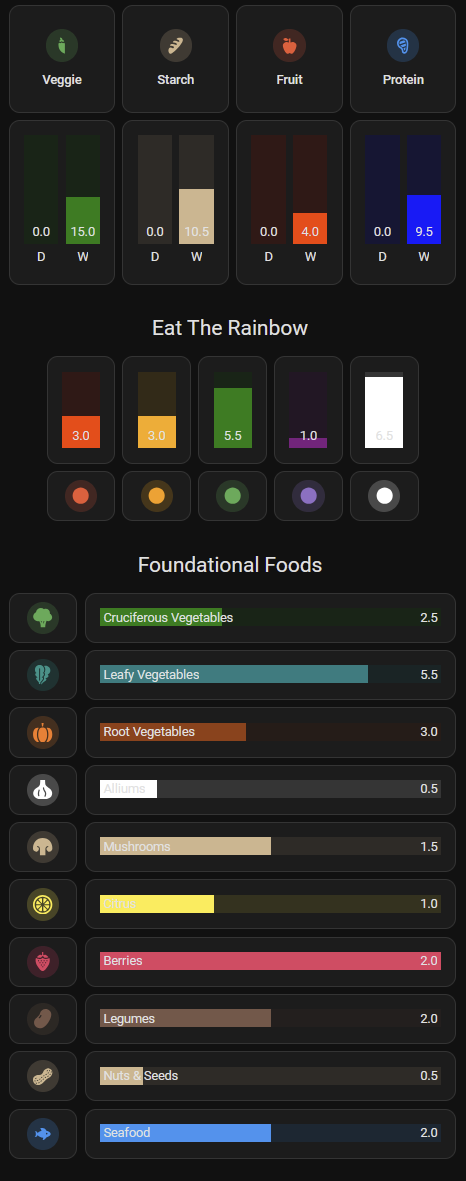Open the Leafy Vegetables progress bar
466x1181 pixels.
click(270, 674)
